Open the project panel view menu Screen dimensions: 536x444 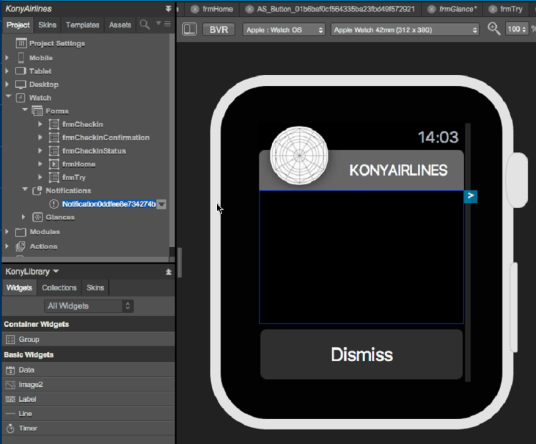167,24
